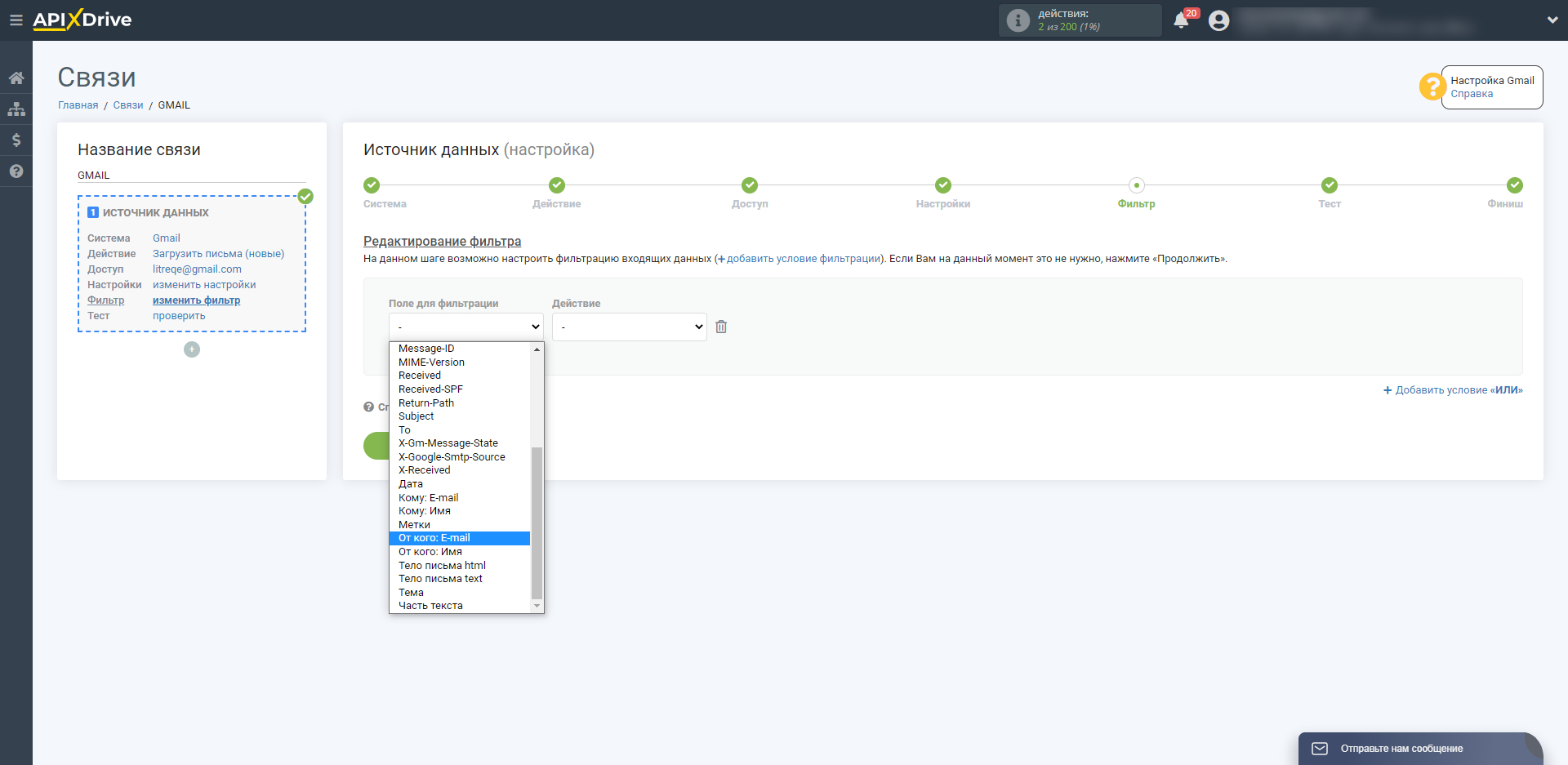Screen dimensions: 1568x765
Task: Click изменить фильтр link
Action: point(196,300)
